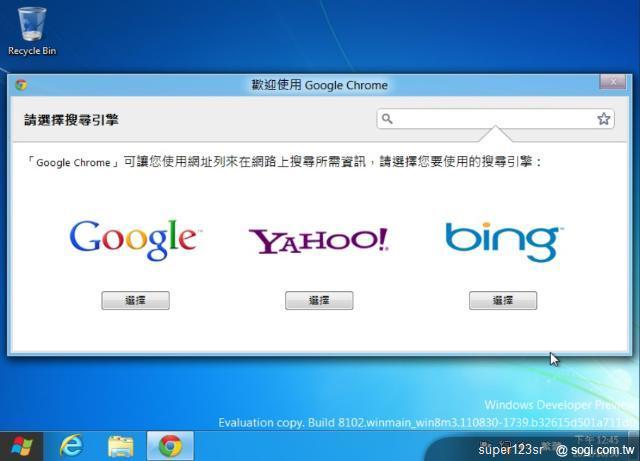Close the Google Chrome welcome dialog
The height and width of the screenshot is (461, 640).
point(613,82)
